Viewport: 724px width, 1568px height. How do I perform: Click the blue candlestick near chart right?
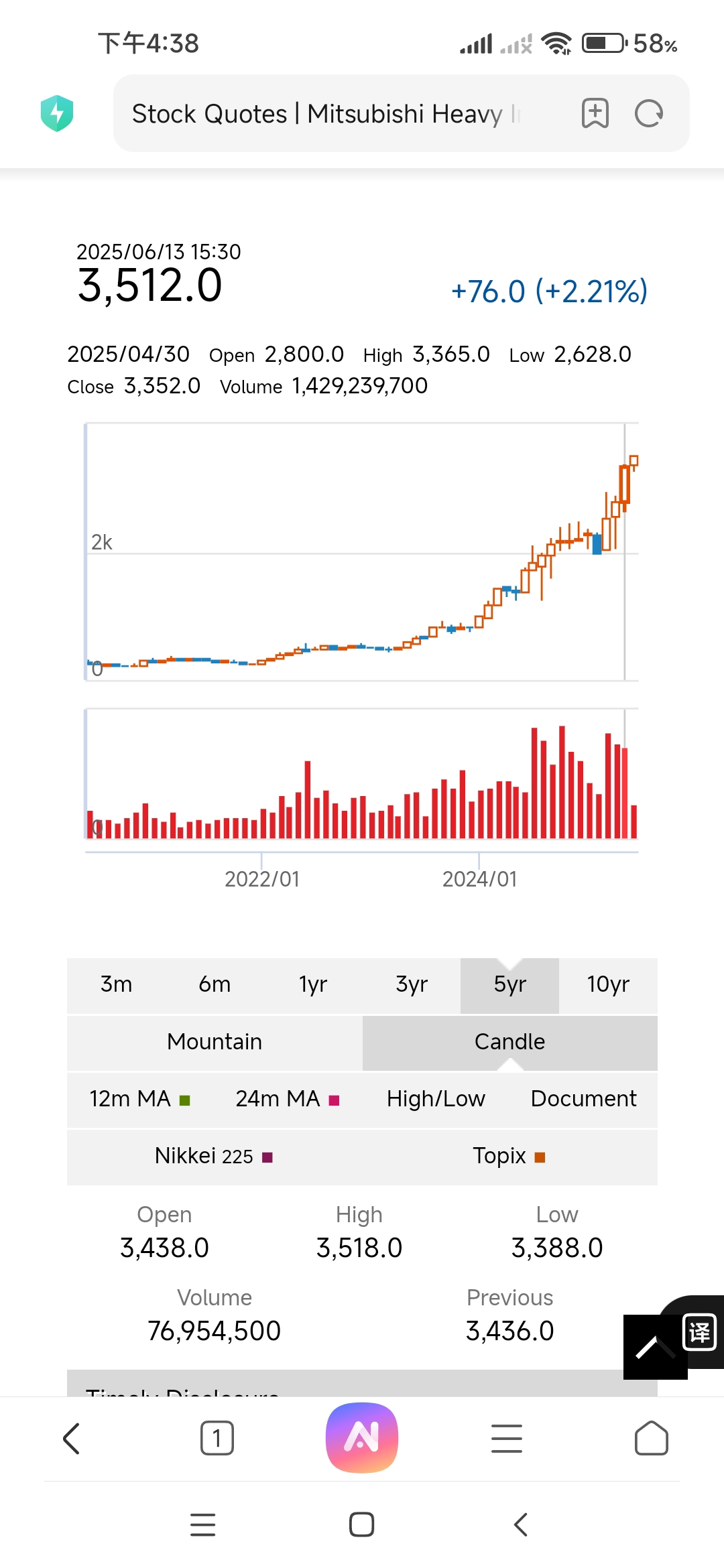597,543
